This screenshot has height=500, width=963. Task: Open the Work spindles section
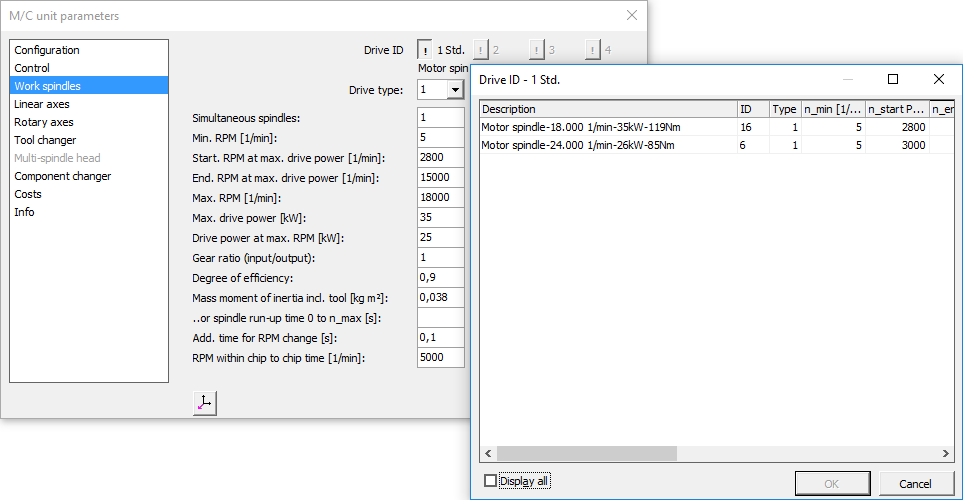click(x=47, y=86)
